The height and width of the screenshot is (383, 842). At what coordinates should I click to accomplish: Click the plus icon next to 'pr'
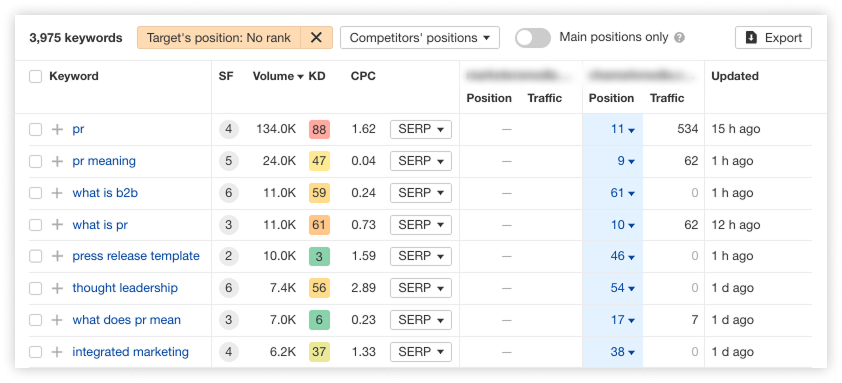57,129
